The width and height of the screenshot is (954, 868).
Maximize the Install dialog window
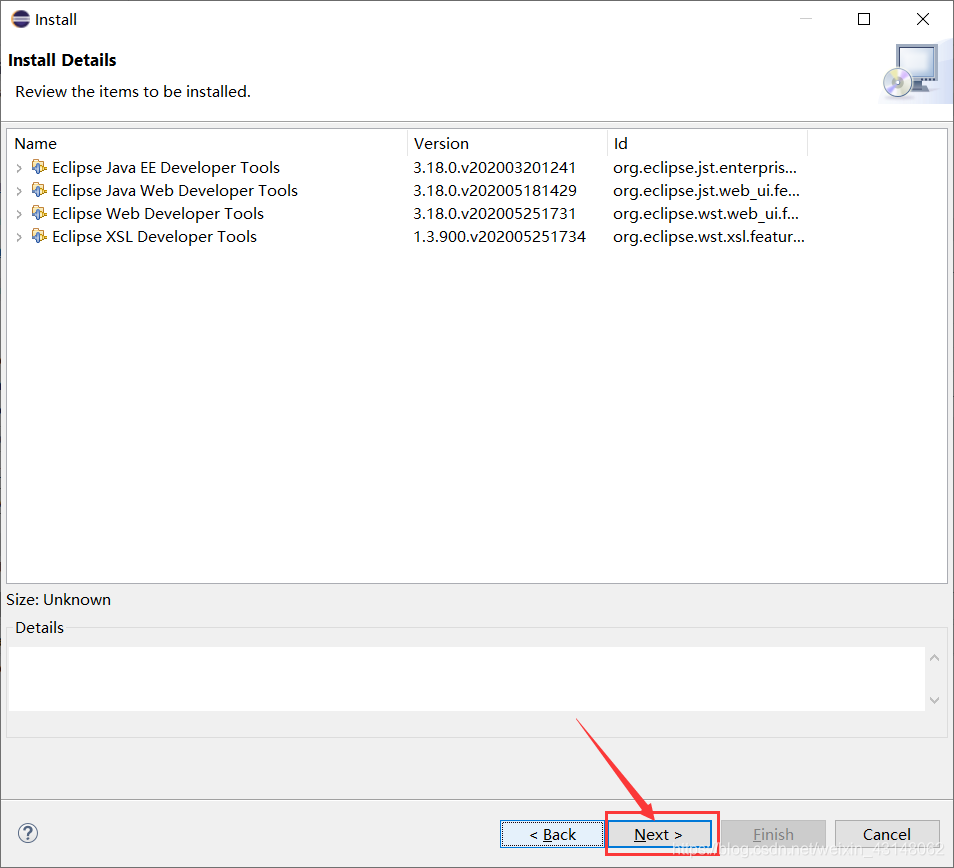864,19
